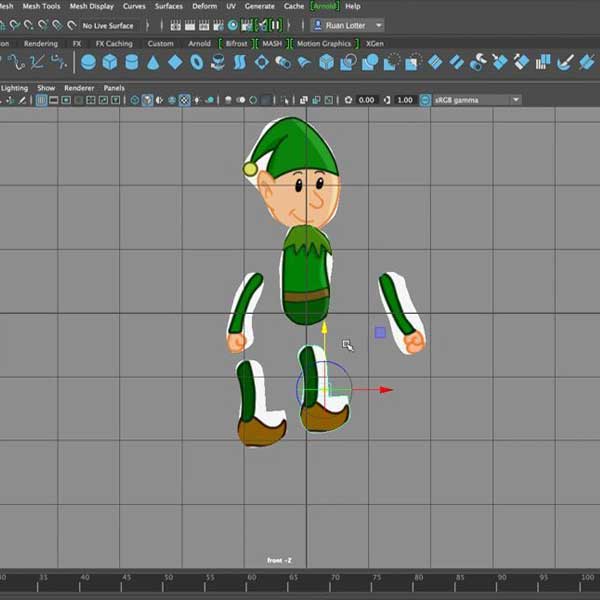This screenshot has width=600, height=600.
Task: Click the yellow Y-axis move manipulator arrow
Action: pyautogui.click(x=324, y=328)
